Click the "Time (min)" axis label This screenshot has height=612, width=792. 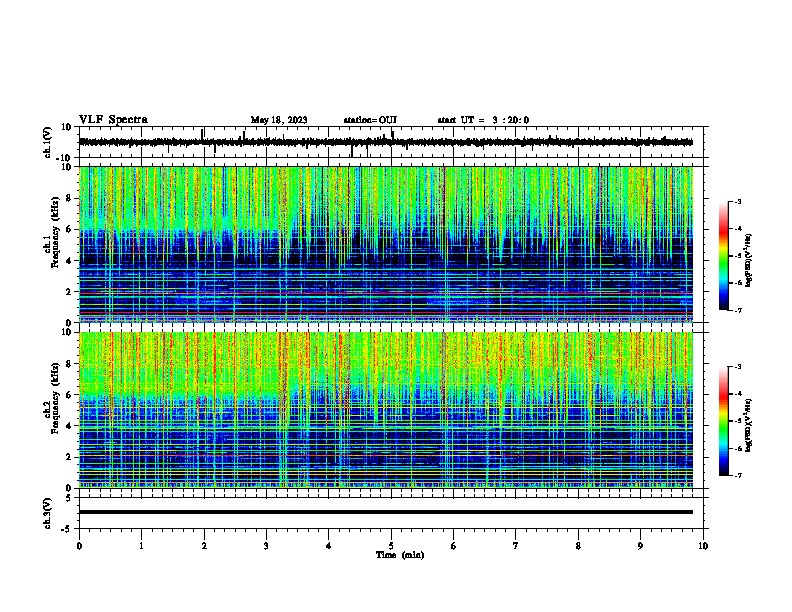coord(400,555)
